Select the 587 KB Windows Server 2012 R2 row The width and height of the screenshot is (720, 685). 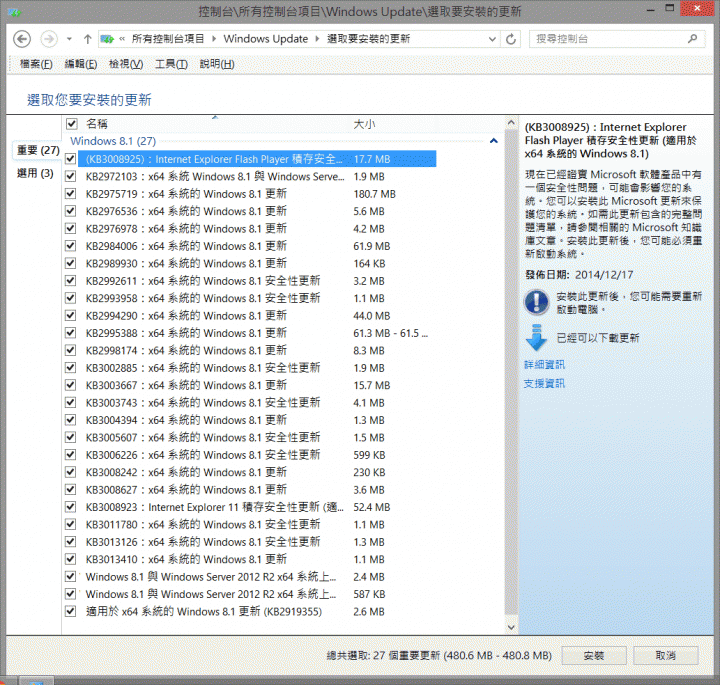tap(257, 594)
